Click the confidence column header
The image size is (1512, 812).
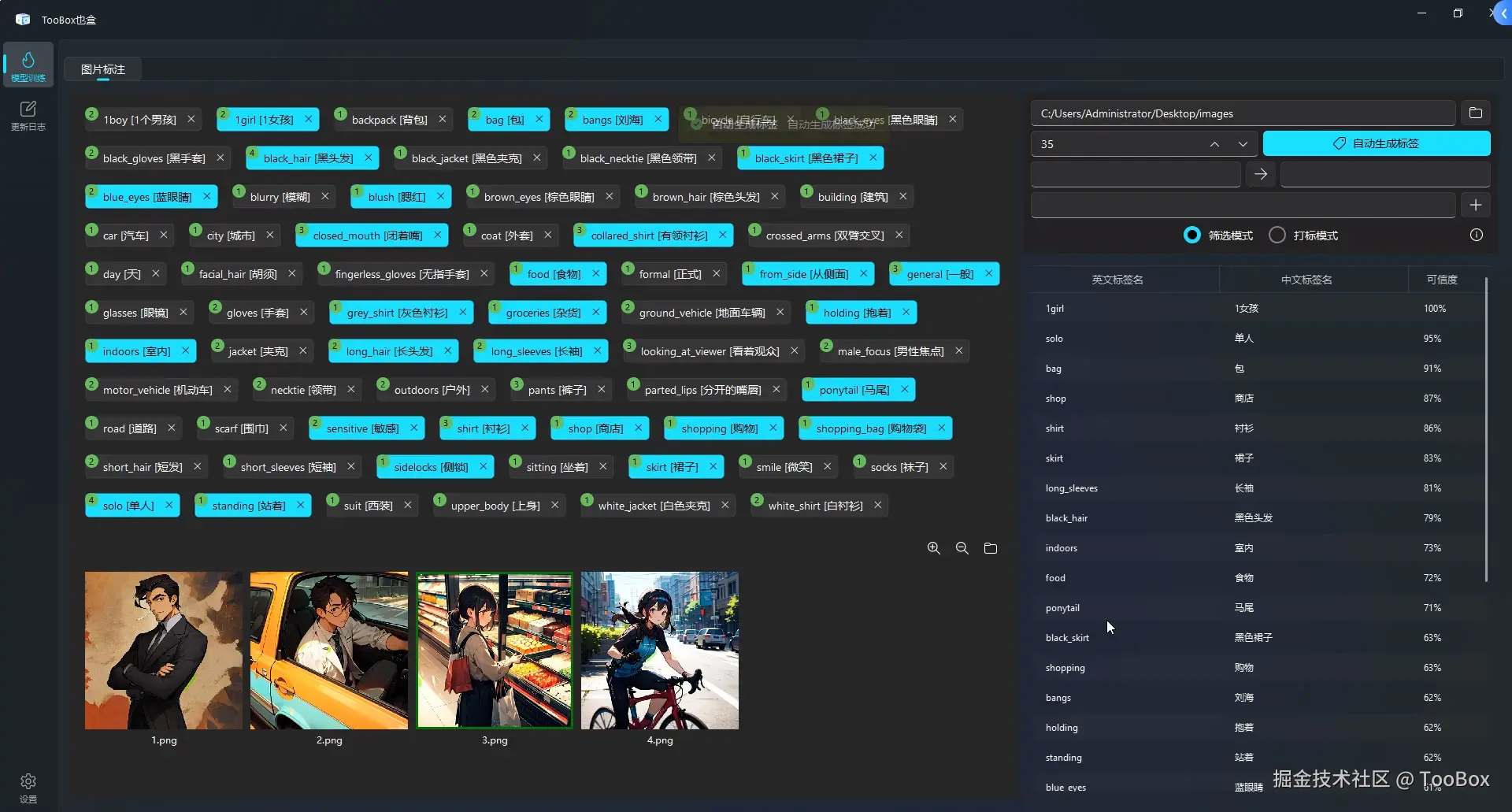click(x=1442, y=280)
